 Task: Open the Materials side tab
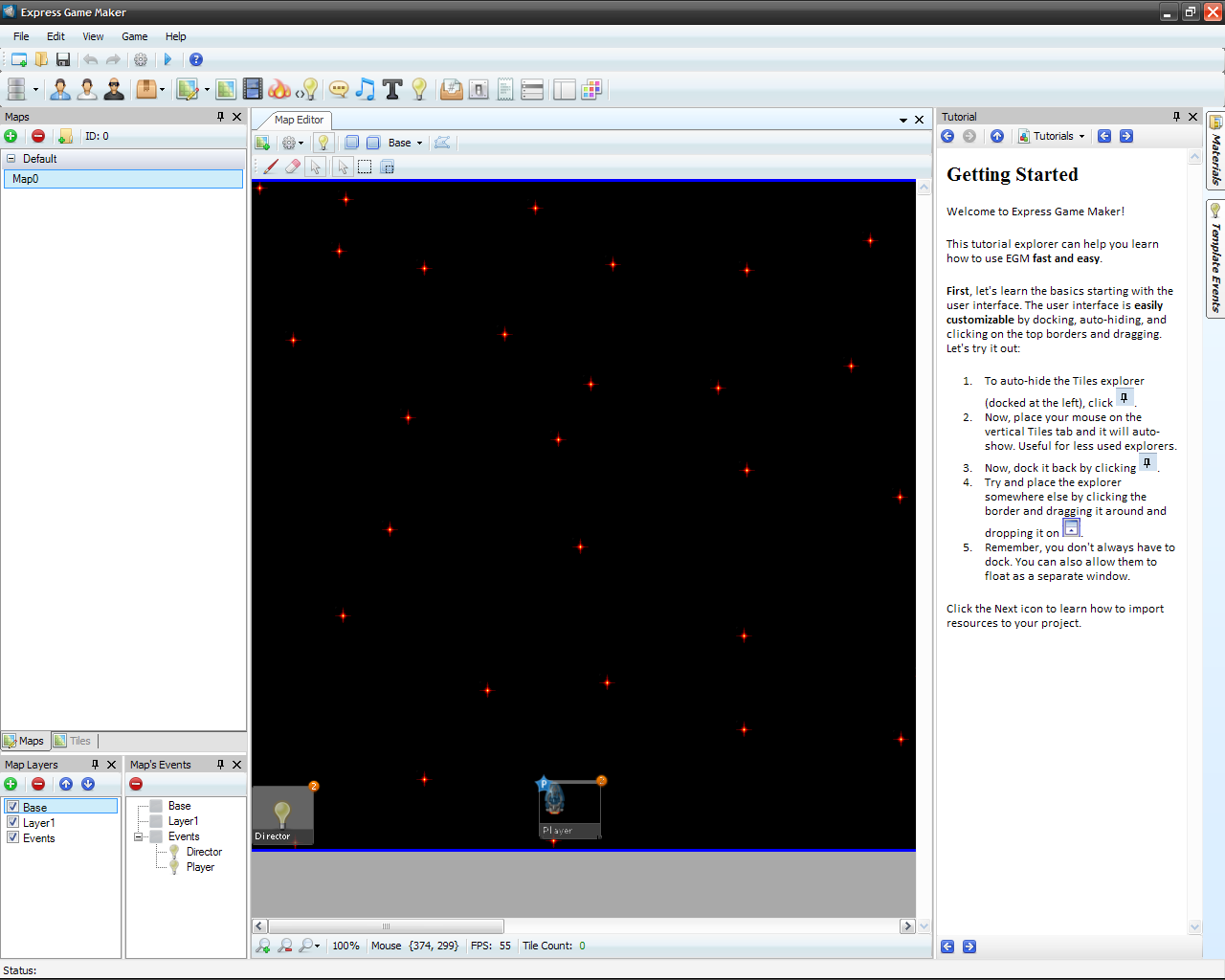(1215, 151)
